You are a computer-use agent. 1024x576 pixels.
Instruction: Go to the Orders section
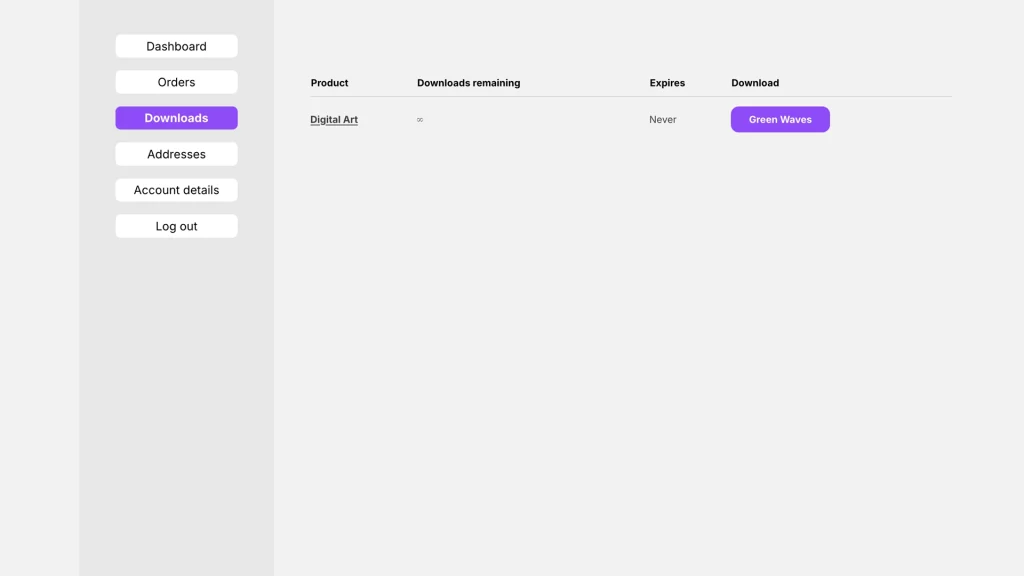[176, 82]
